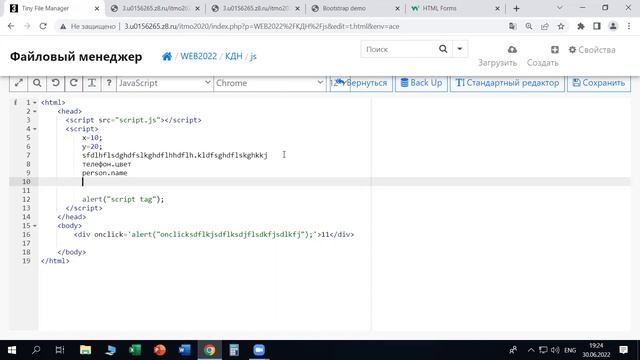
Task: Open tab search chevron
Action: (x=560, y=8)
